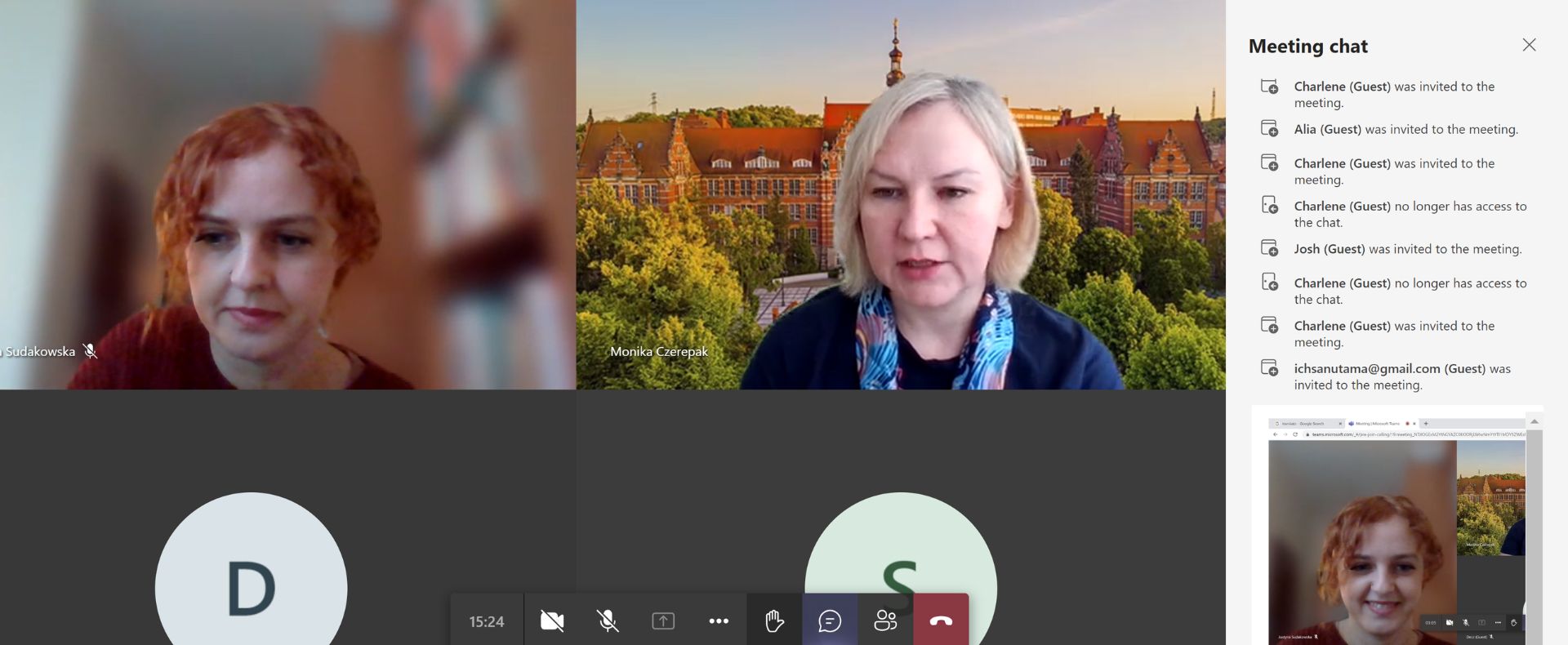1568x645 pixels.
Task: Show the participants list
Action: (x=885, y=621)
